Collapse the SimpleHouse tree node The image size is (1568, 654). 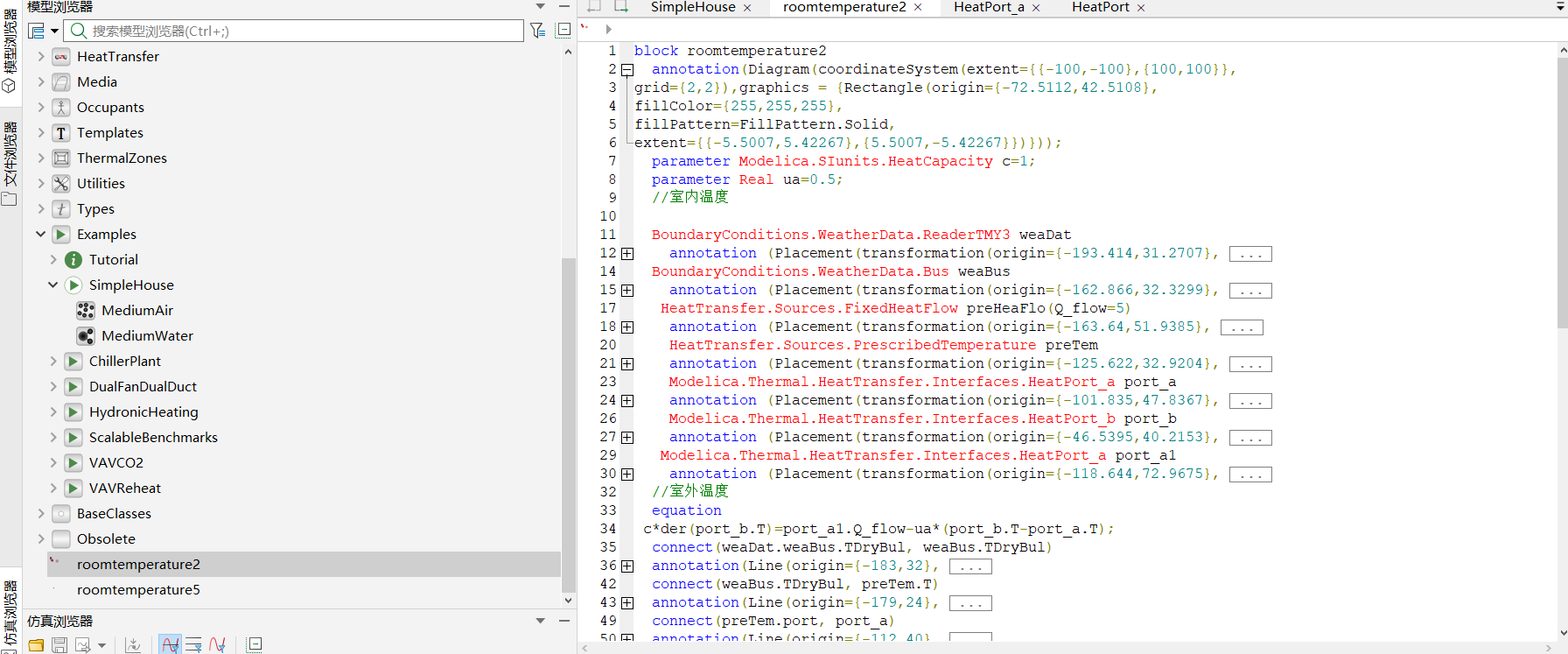click(53, 285)
